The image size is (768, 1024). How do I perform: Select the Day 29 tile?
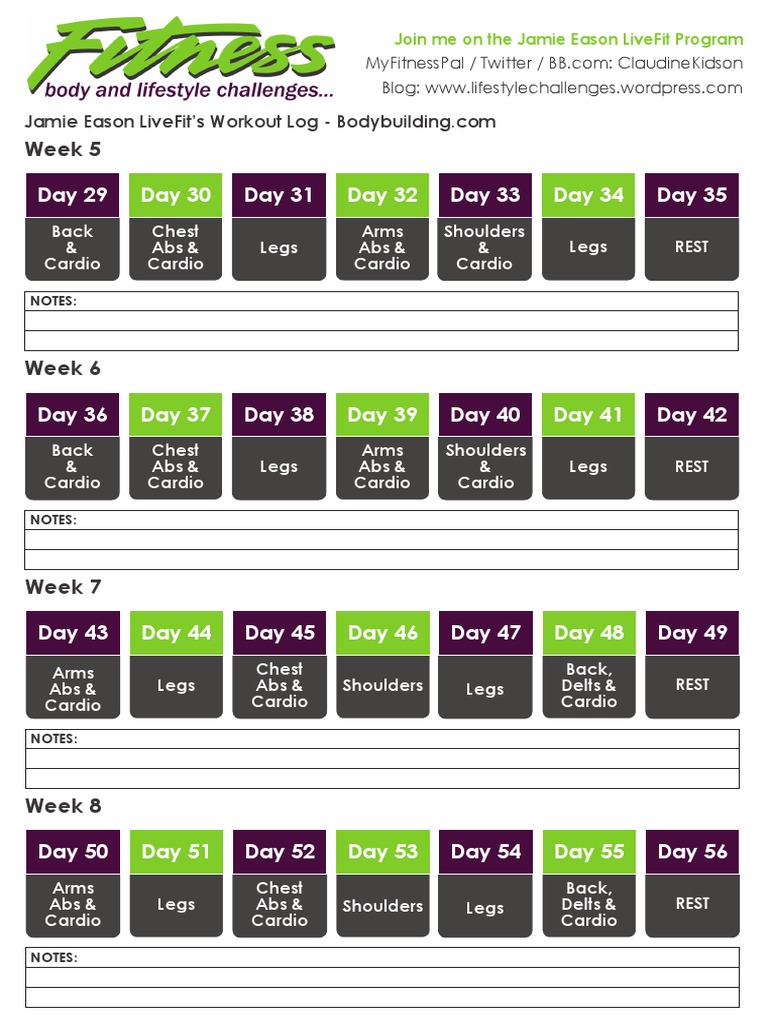[72, 195]
